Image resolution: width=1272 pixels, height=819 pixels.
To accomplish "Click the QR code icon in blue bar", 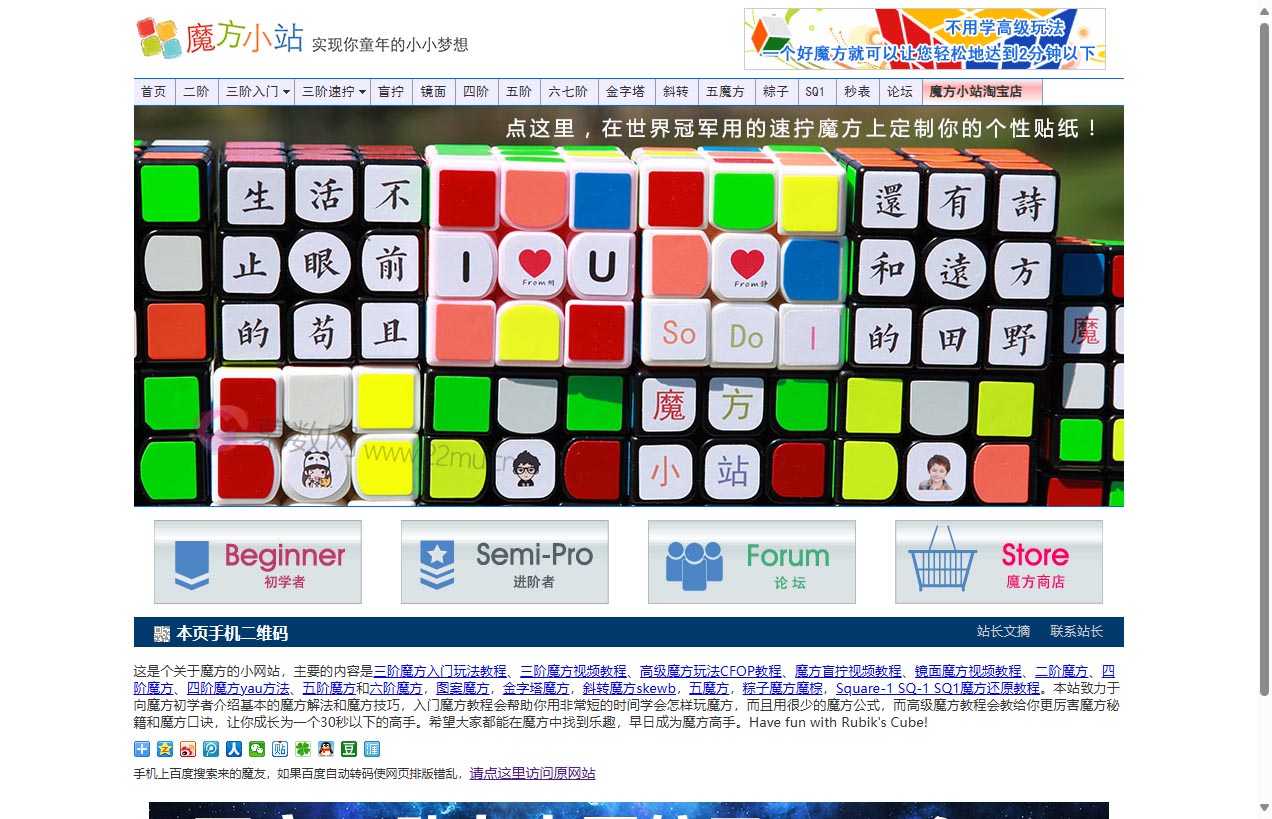I will point(162,633).
